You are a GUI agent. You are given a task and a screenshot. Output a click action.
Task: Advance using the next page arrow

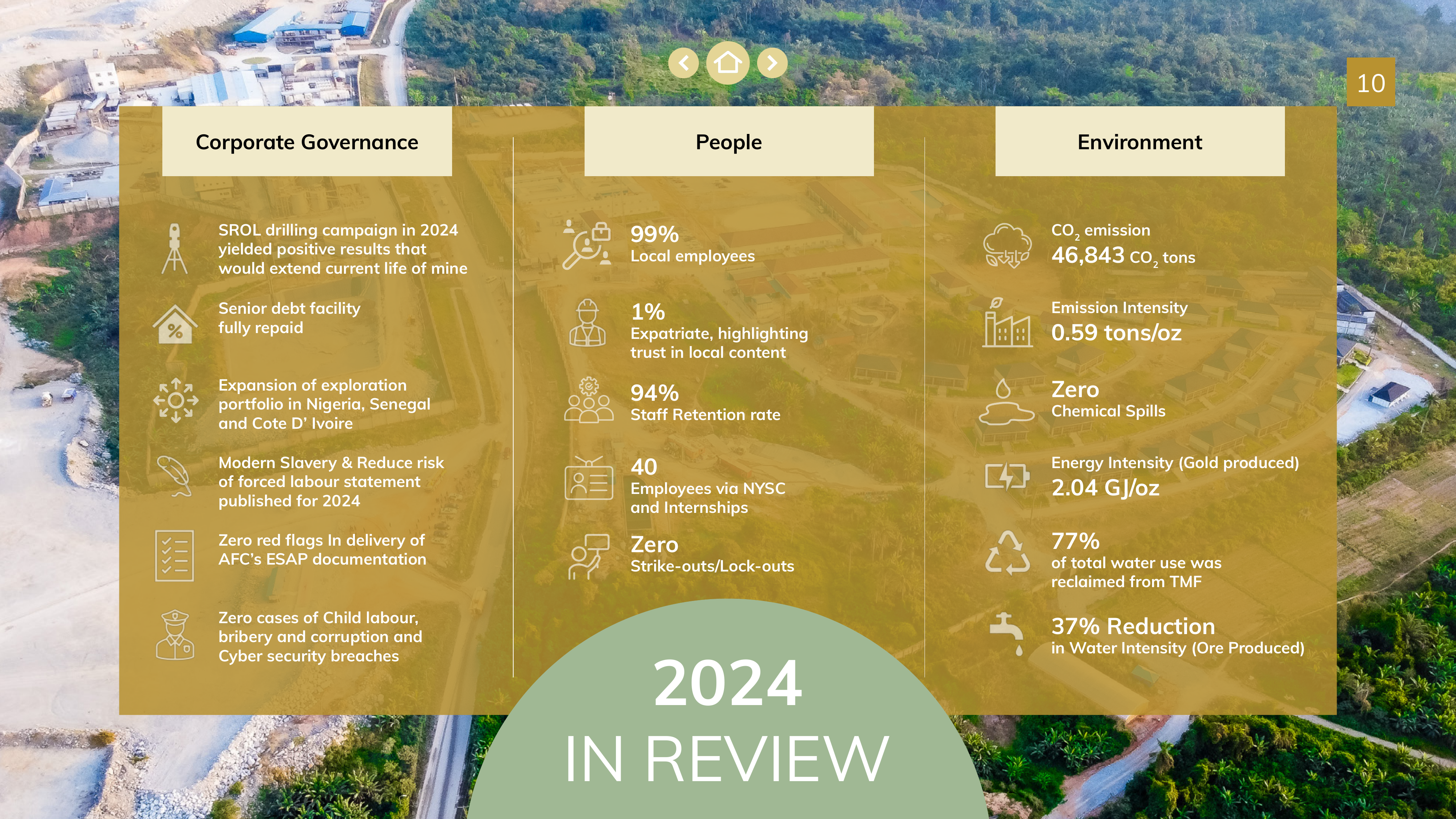(772, 63)
